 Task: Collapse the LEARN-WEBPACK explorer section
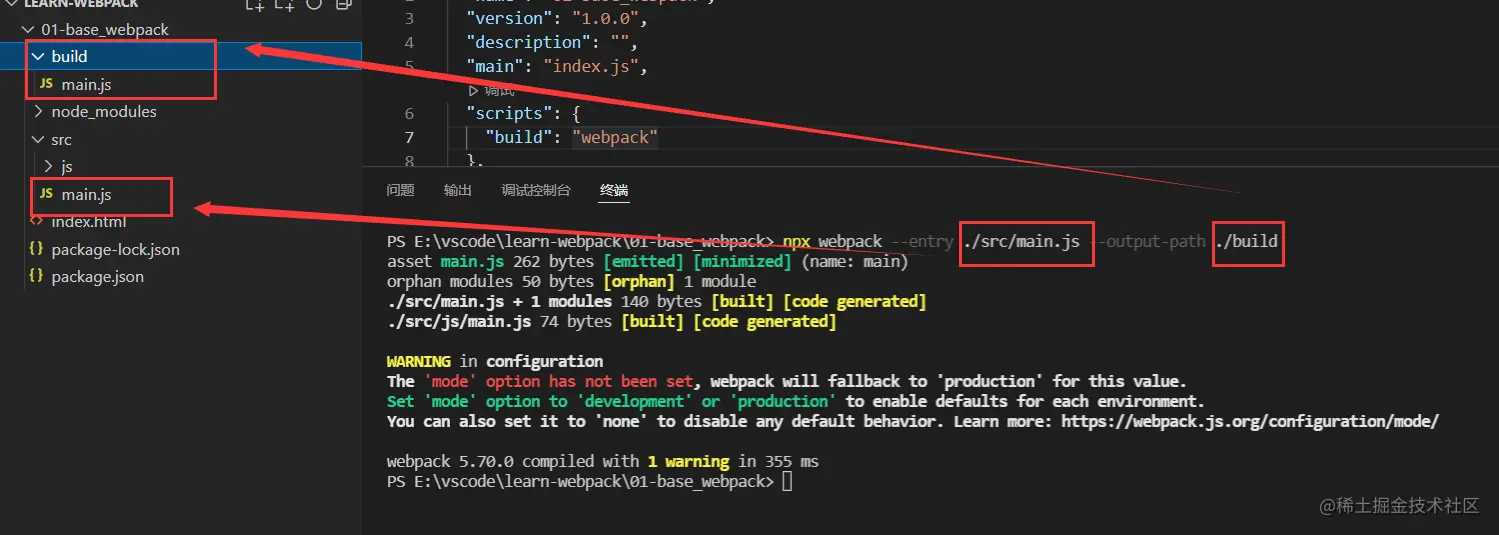[x=13, y=4]
